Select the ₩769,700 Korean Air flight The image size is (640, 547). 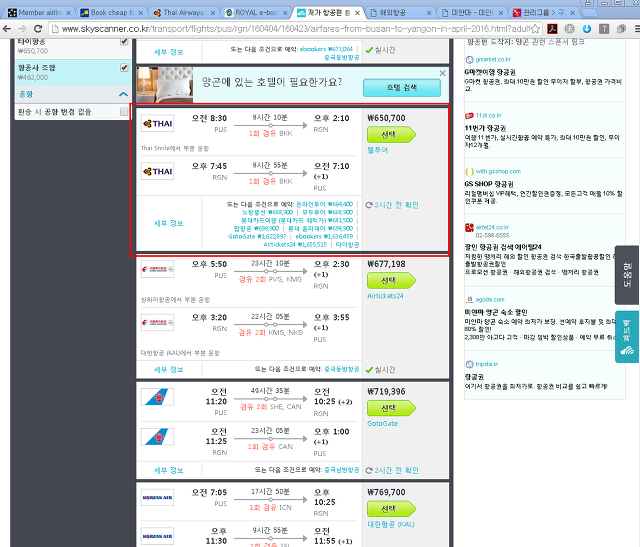[391, 509]
